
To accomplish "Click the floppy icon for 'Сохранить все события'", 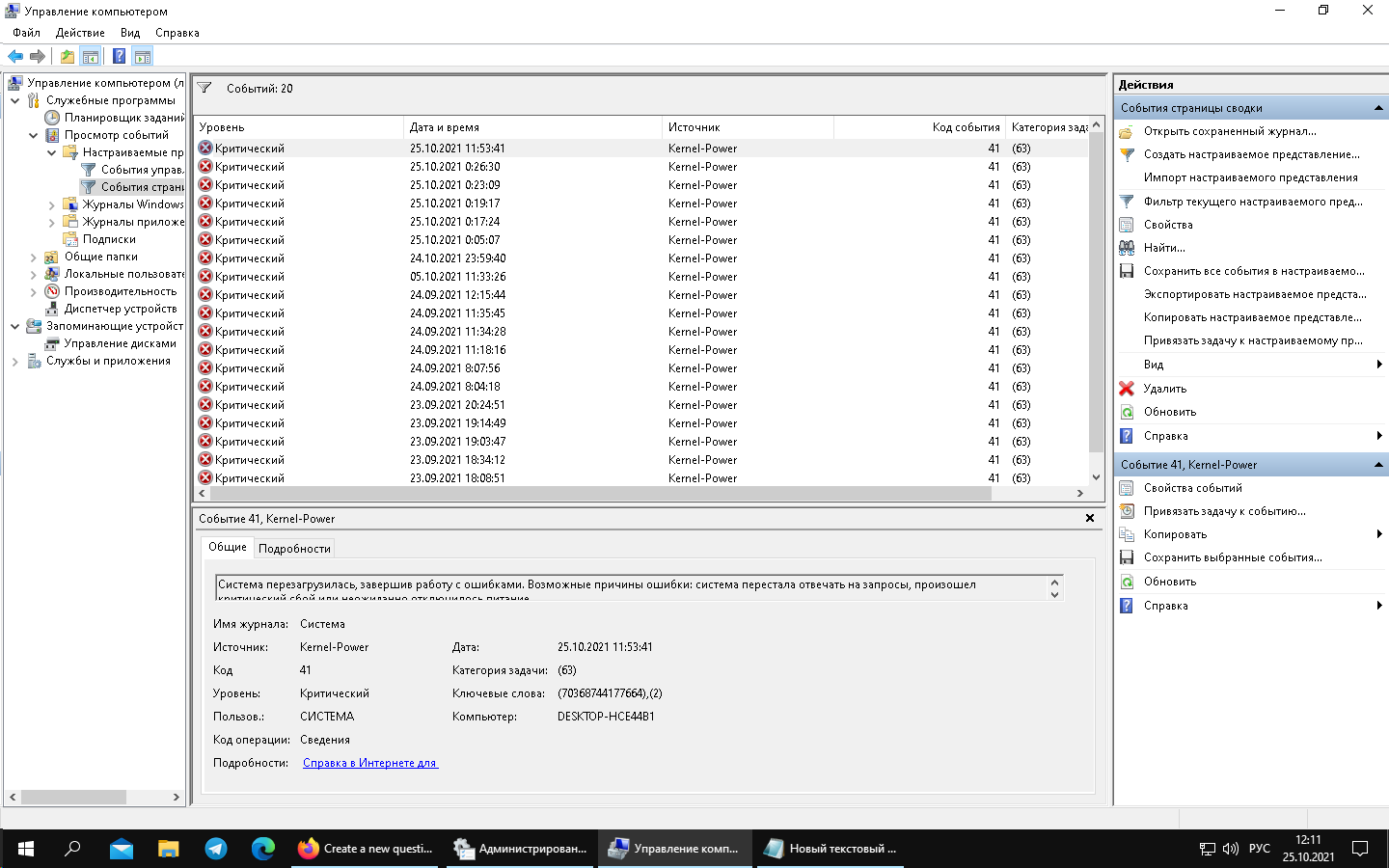I will (1127, 271).
